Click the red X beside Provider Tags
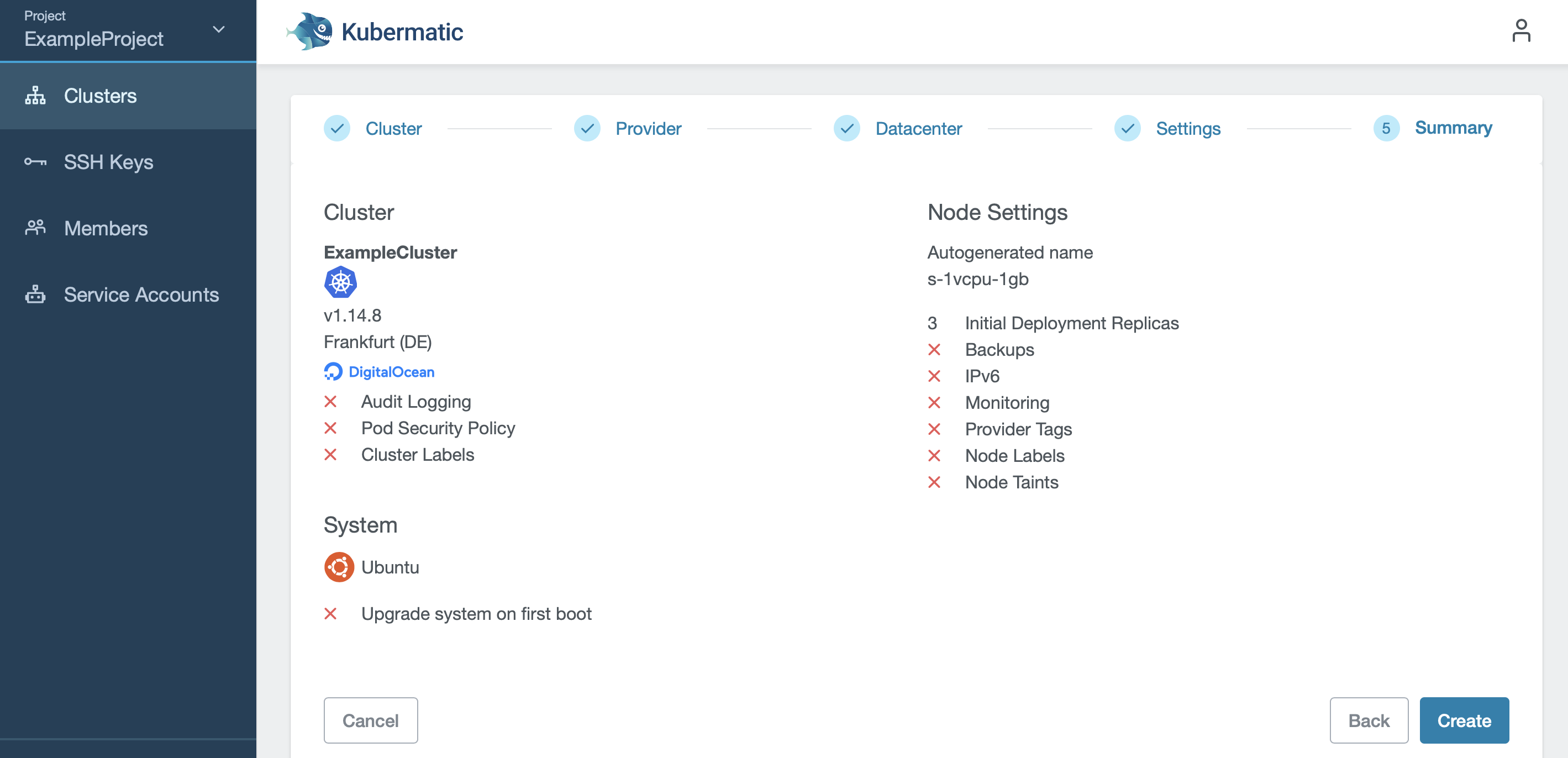 934,429
